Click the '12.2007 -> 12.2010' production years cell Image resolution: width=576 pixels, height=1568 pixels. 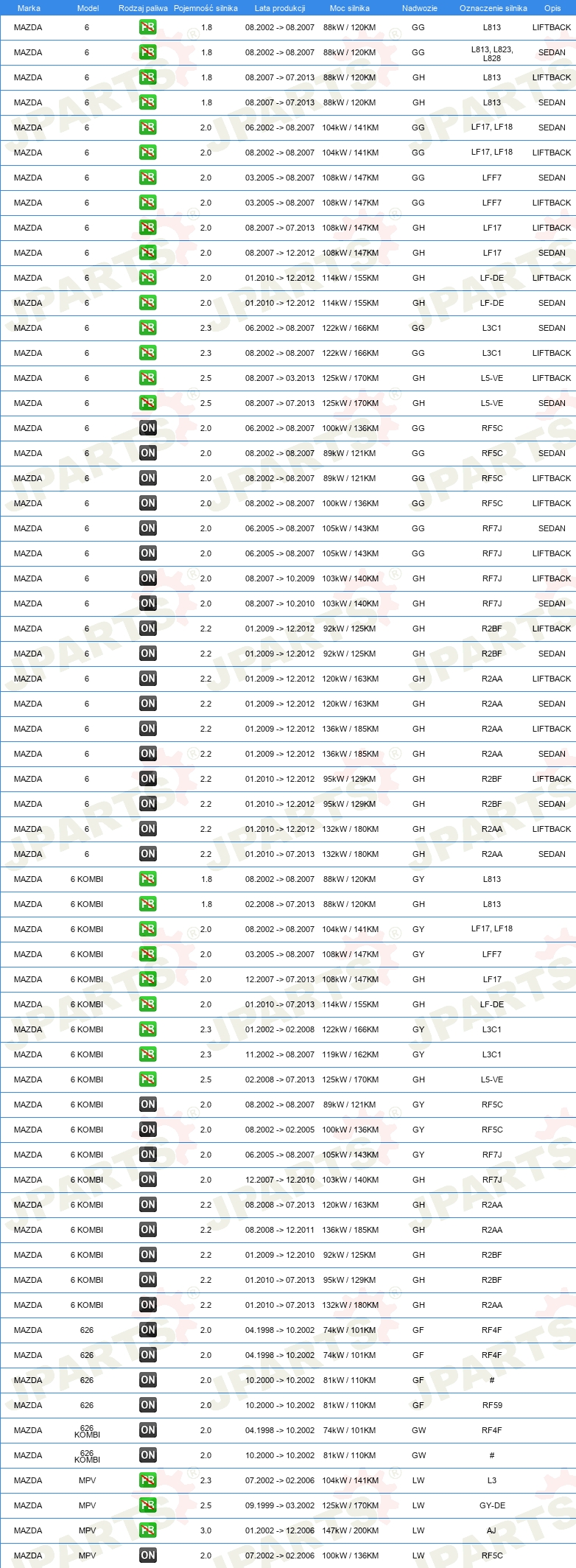(280, 1180)
